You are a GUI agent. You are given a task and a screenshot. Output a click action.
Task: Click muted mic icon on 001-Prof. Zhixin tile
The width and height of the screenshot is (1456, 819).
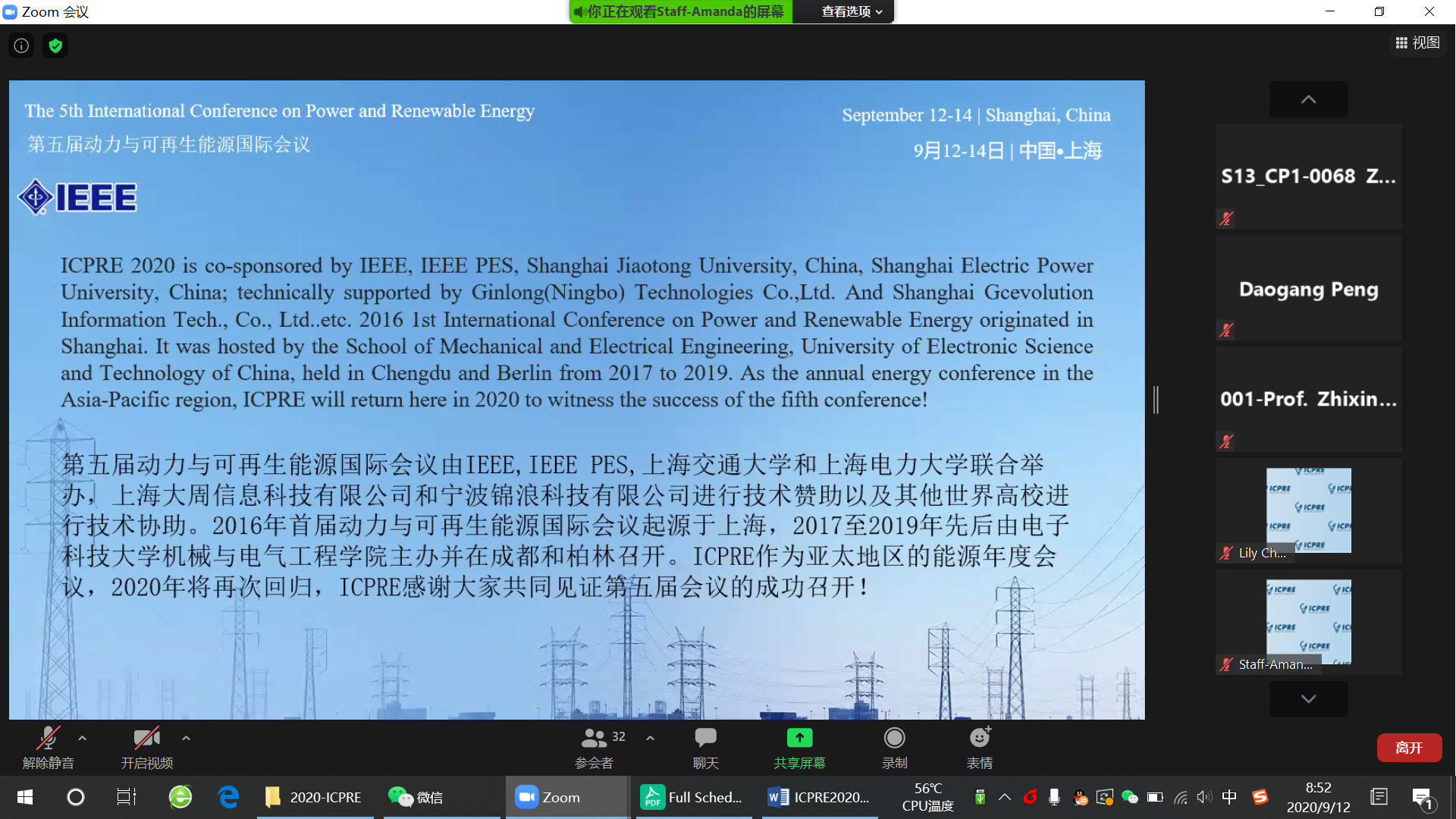tap(1225, 441)
